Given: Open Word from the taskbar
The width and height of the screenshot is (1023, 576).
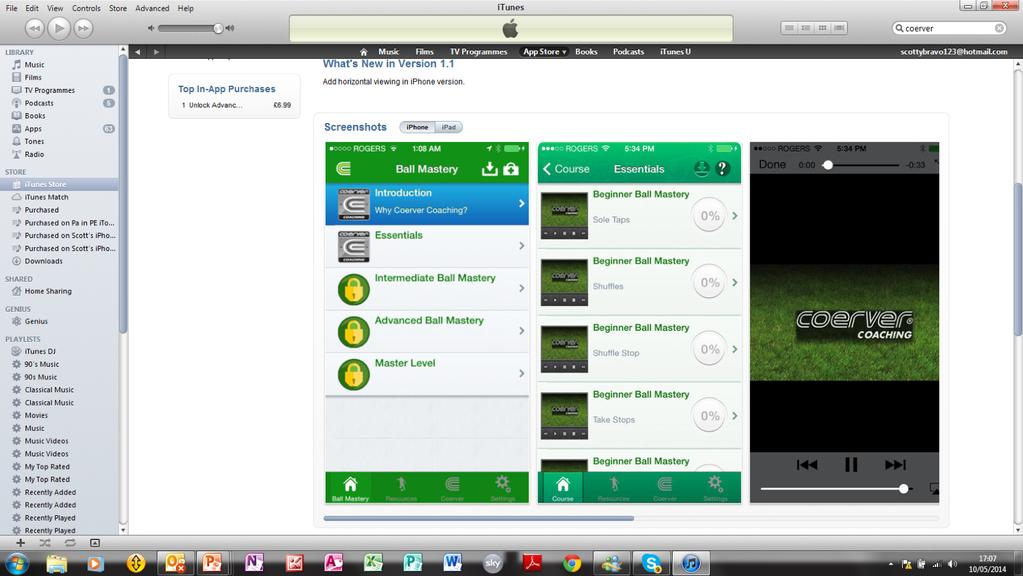Looking at the screenshot, I should click(x=452, y=563).
